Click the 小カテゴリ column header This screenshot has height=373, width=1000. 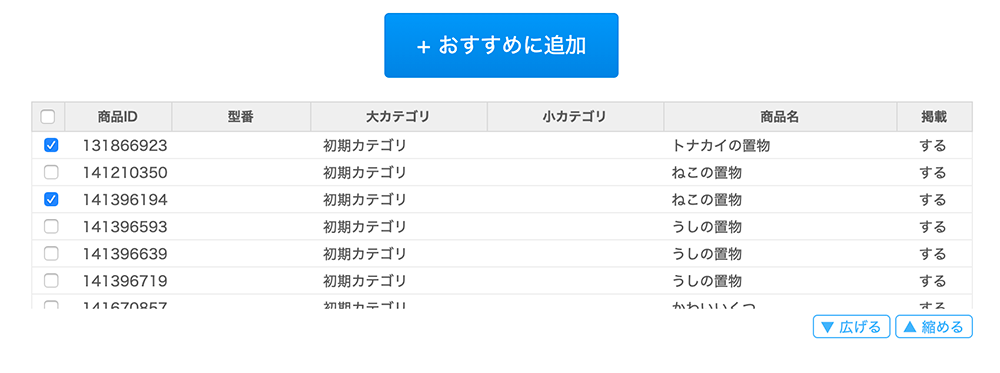tap(575, 117)
